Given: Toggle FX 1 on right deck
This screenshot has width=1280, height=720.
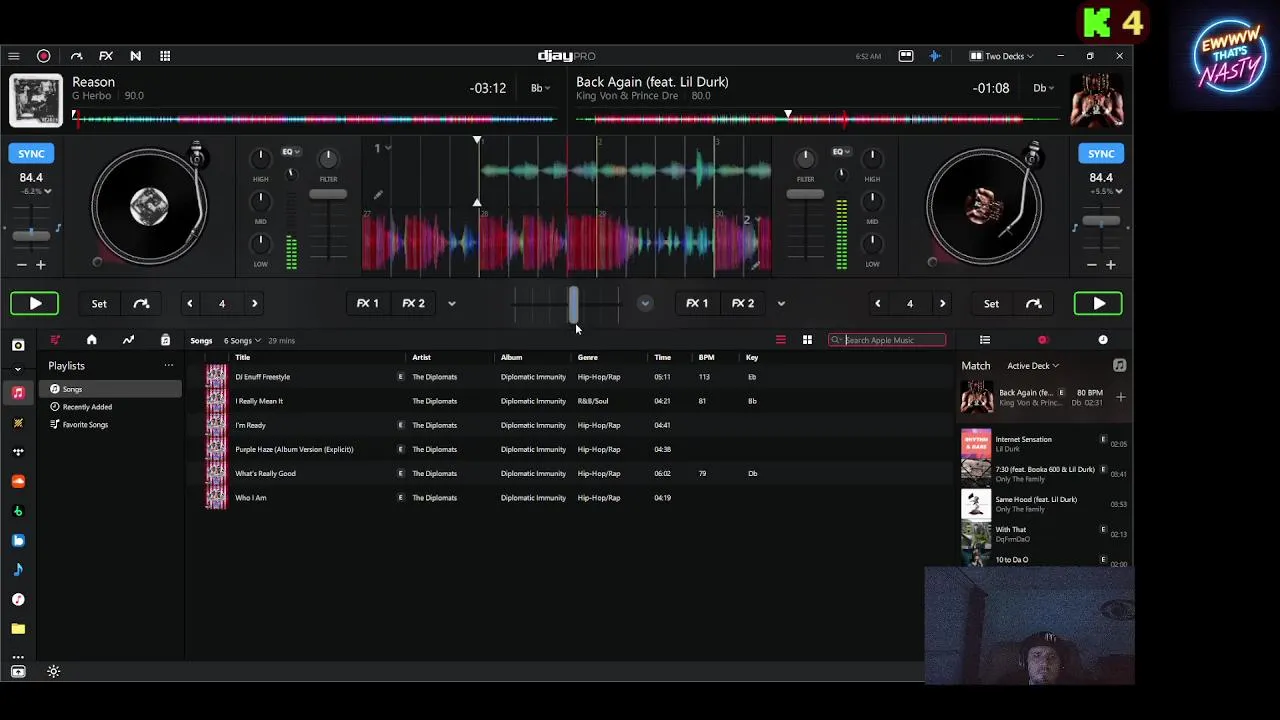Looking at the screenshot, I should 697,303.
